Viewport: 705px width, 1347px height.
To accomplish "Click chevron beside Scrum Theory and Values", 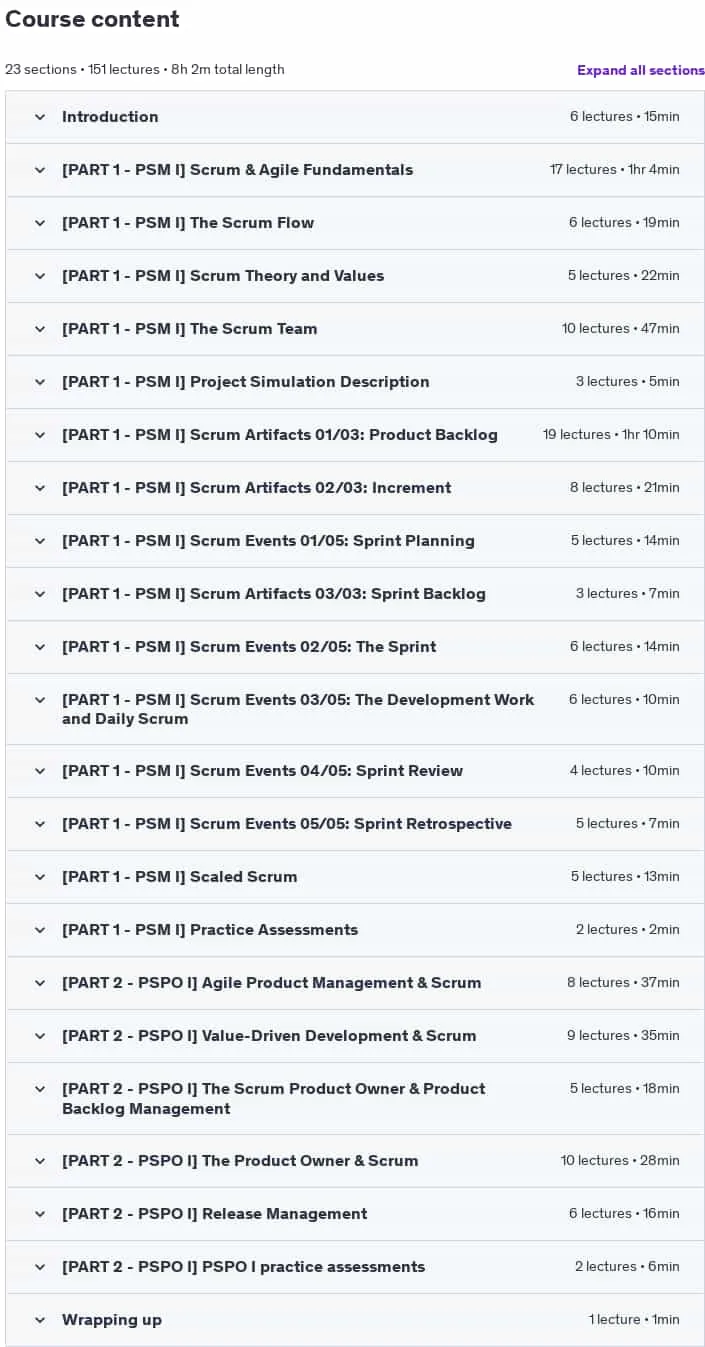I will pos(40,276).
